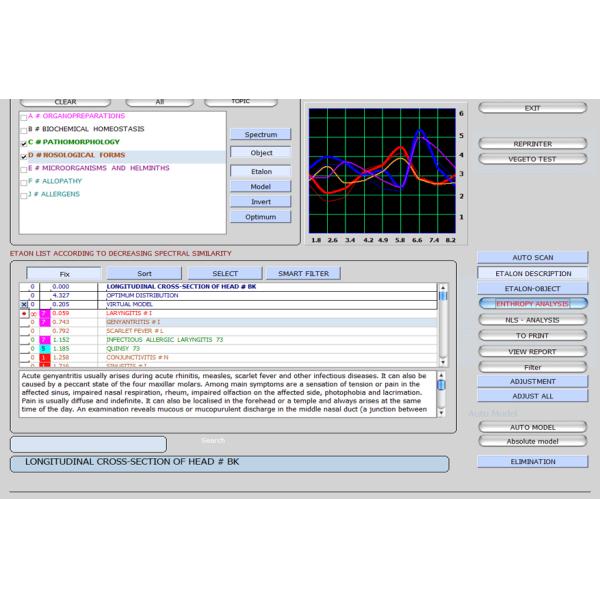Click the red badge beside CONJUNCTIVITIS # N
The width and height of the screenshot is (600, 600).
44,358
